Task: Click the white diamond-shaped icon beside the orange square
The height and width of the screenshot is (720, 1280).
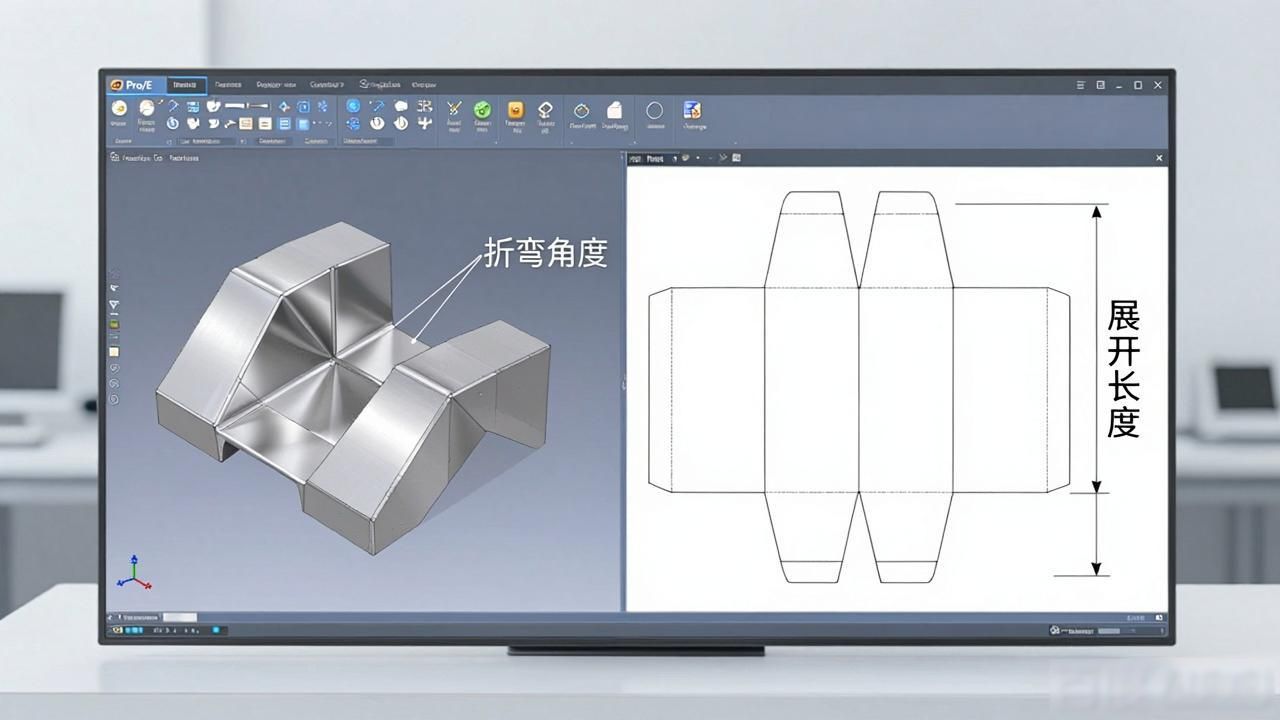Action: pos(545,109)
